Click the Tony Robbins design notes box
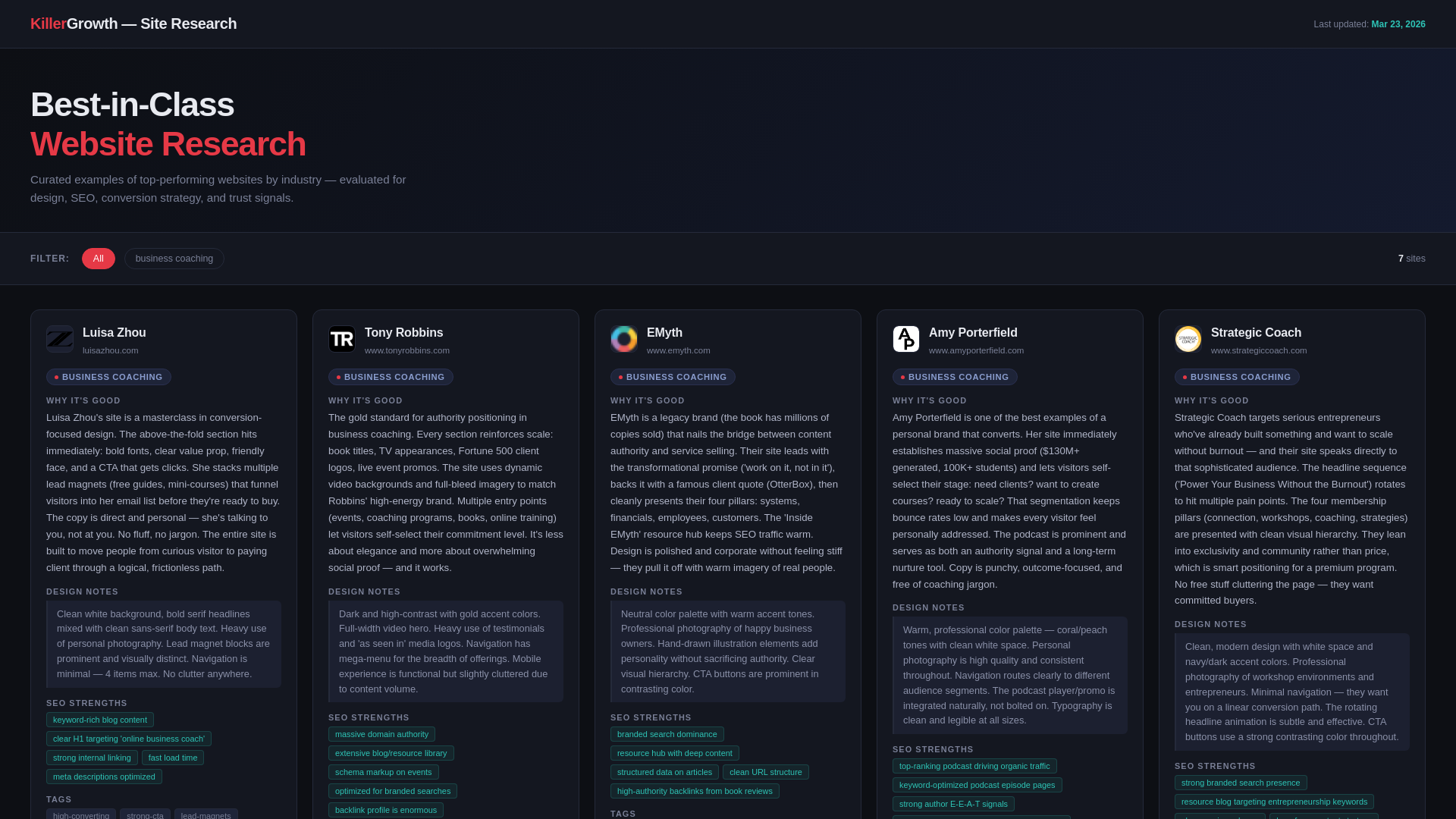Viewport: 1456px width, 819px height. pos(446,651)
